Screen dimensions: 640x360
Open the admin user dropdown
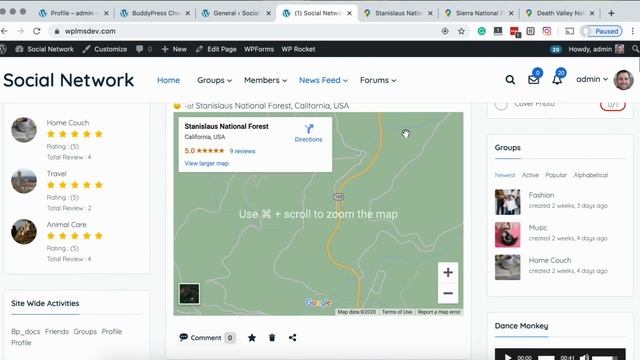[592, 79]
